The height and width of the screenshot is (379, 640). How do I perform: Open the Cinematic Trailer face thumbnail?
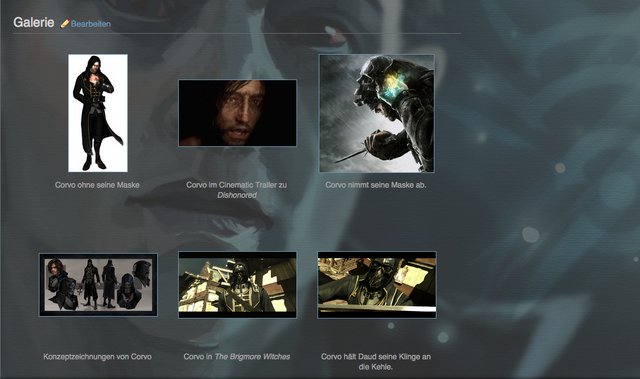point(238,113)
